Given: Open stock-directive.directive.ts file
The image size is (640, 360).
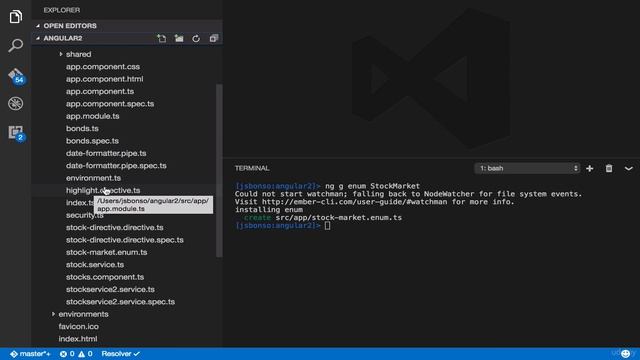Looking at the screenshot, I should point(115,227).
